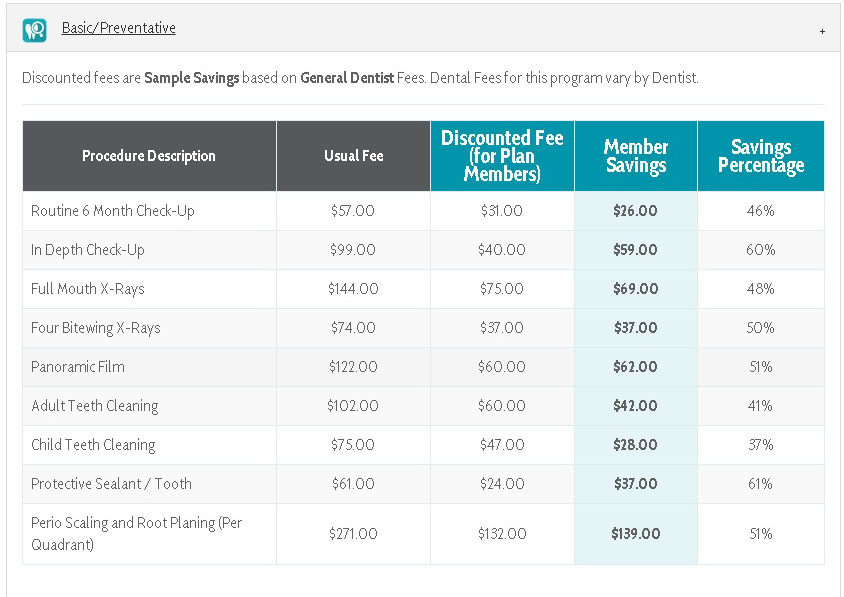This screenshot has height=597, width=844.
Task: Click the 61% savings percentage cell
Action: (761, 483)
